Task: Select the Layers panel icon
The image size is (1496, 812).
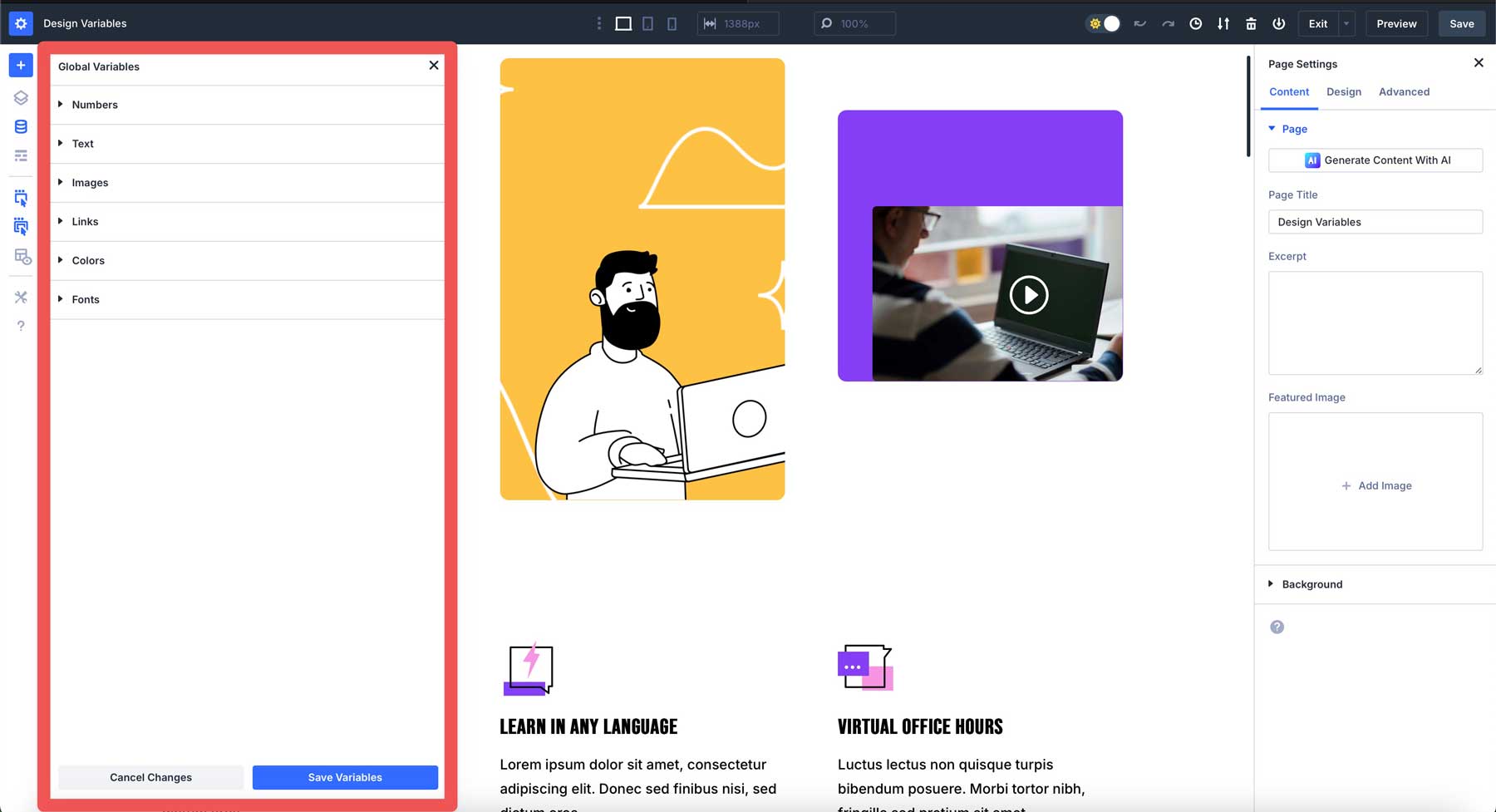Action: 21,97
